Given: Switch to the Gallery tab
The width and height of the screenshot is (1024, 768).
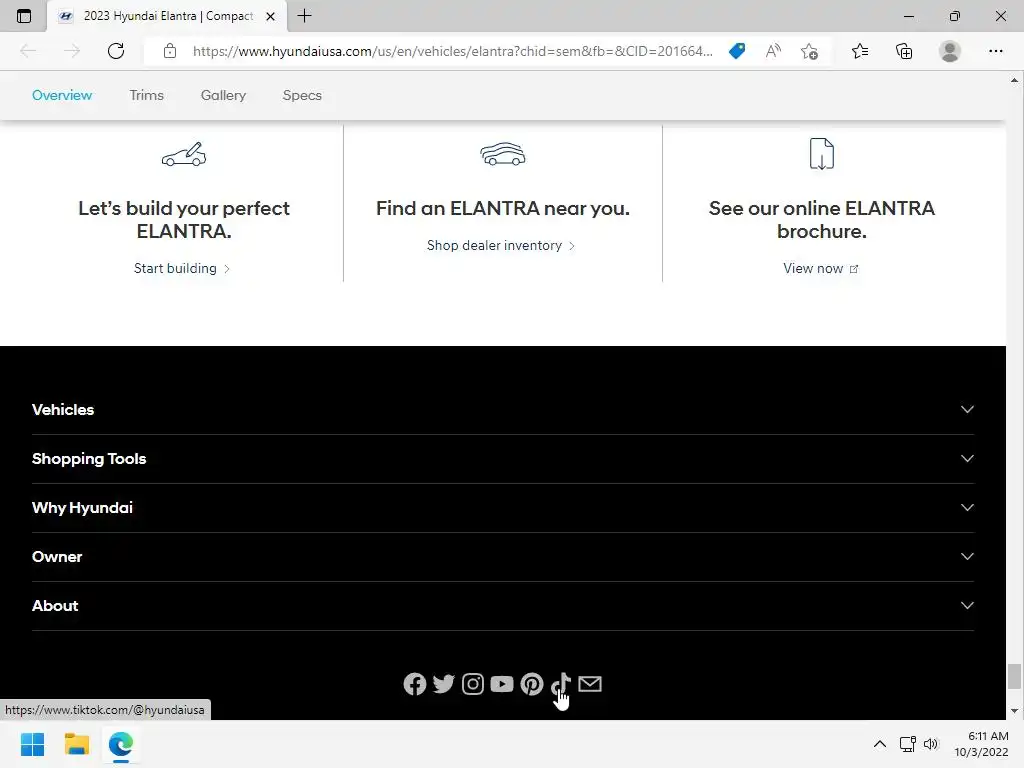Looking at the screenshot, I should (223, 95).
